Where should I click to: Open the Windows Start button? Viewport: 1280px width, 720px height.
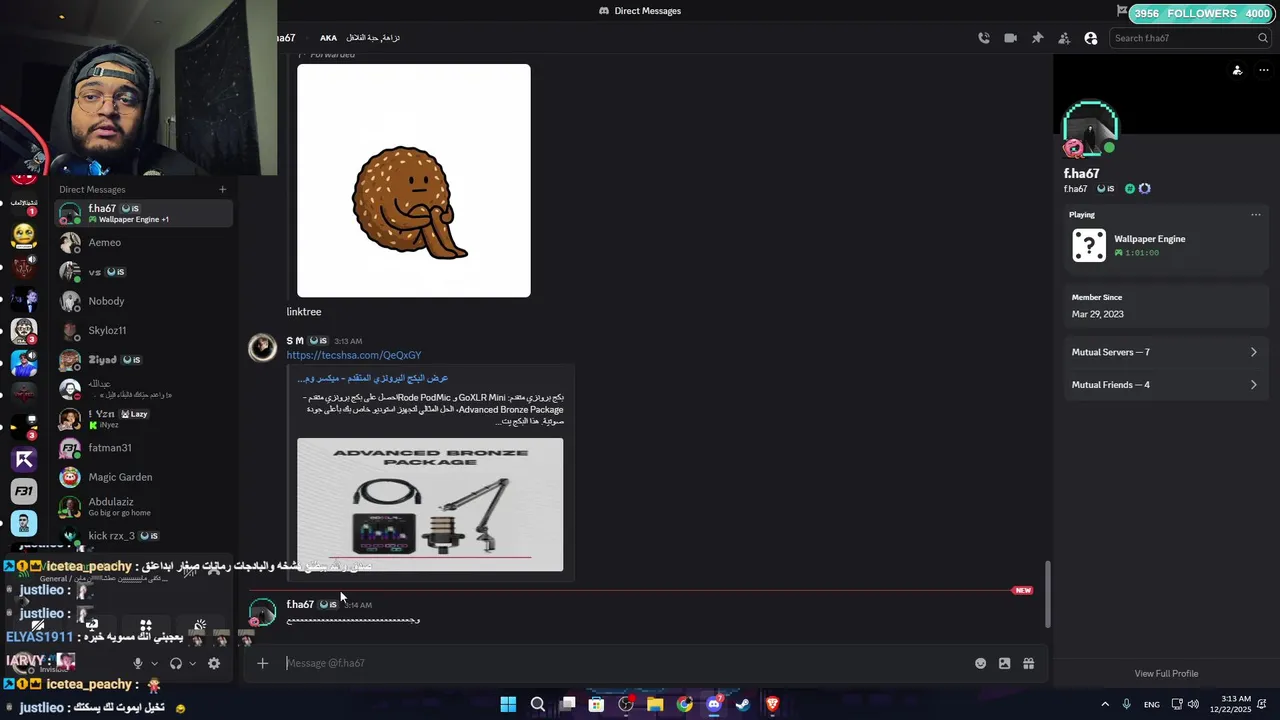(x=508, y=704)
